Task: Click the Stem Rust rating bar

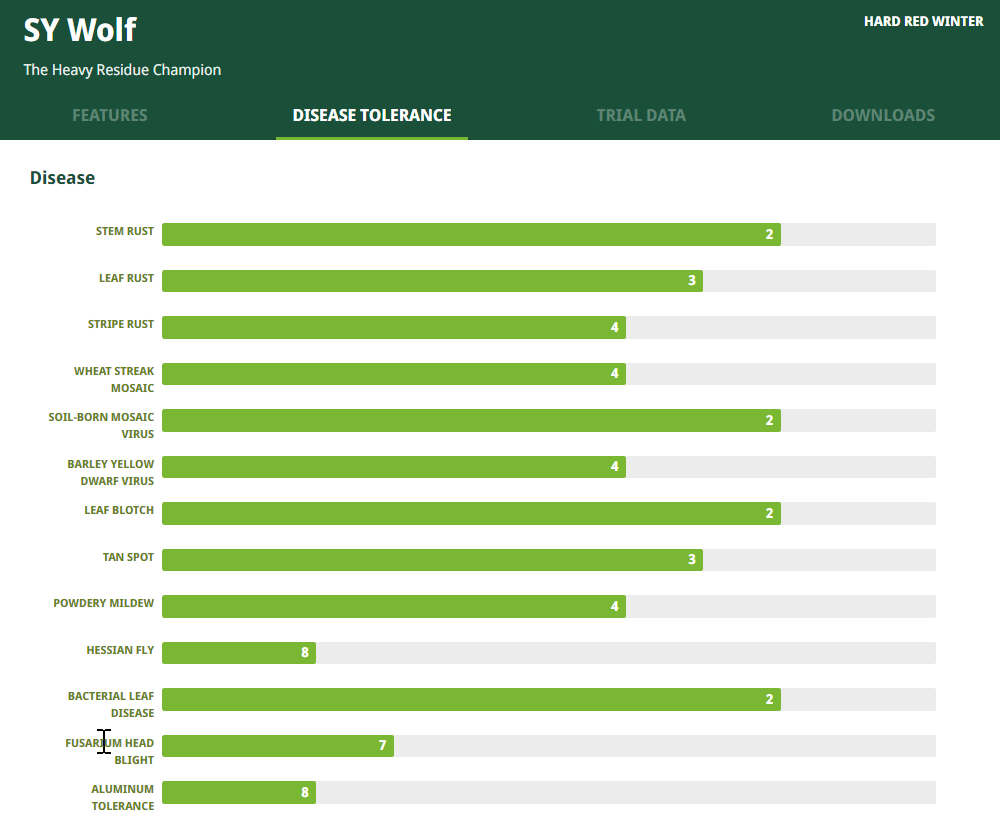Action: [548, 234]
